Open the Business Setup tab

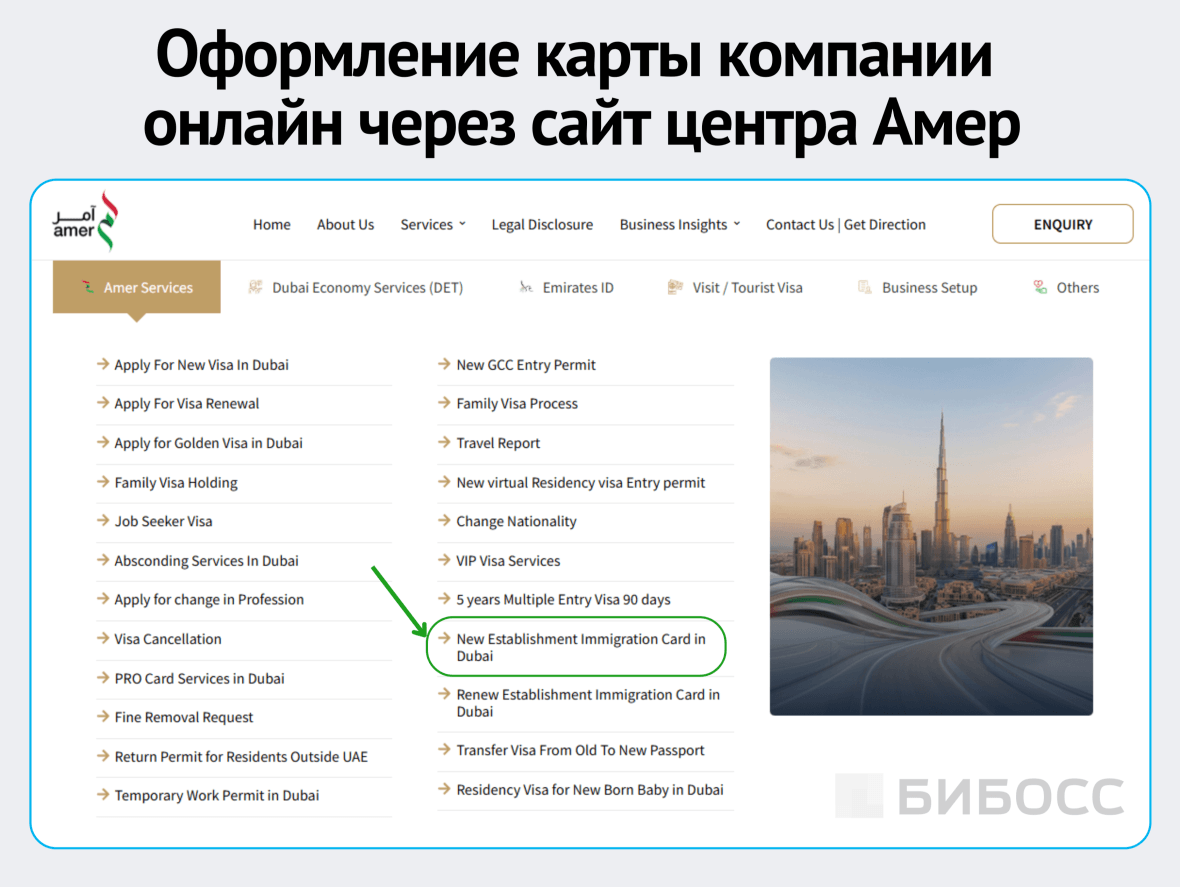[x=917, y=287]
